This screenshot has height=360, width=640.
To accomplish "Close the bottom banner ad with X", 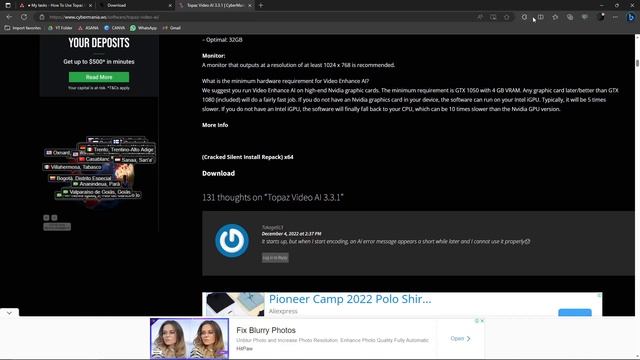I will tap(482, 321).
